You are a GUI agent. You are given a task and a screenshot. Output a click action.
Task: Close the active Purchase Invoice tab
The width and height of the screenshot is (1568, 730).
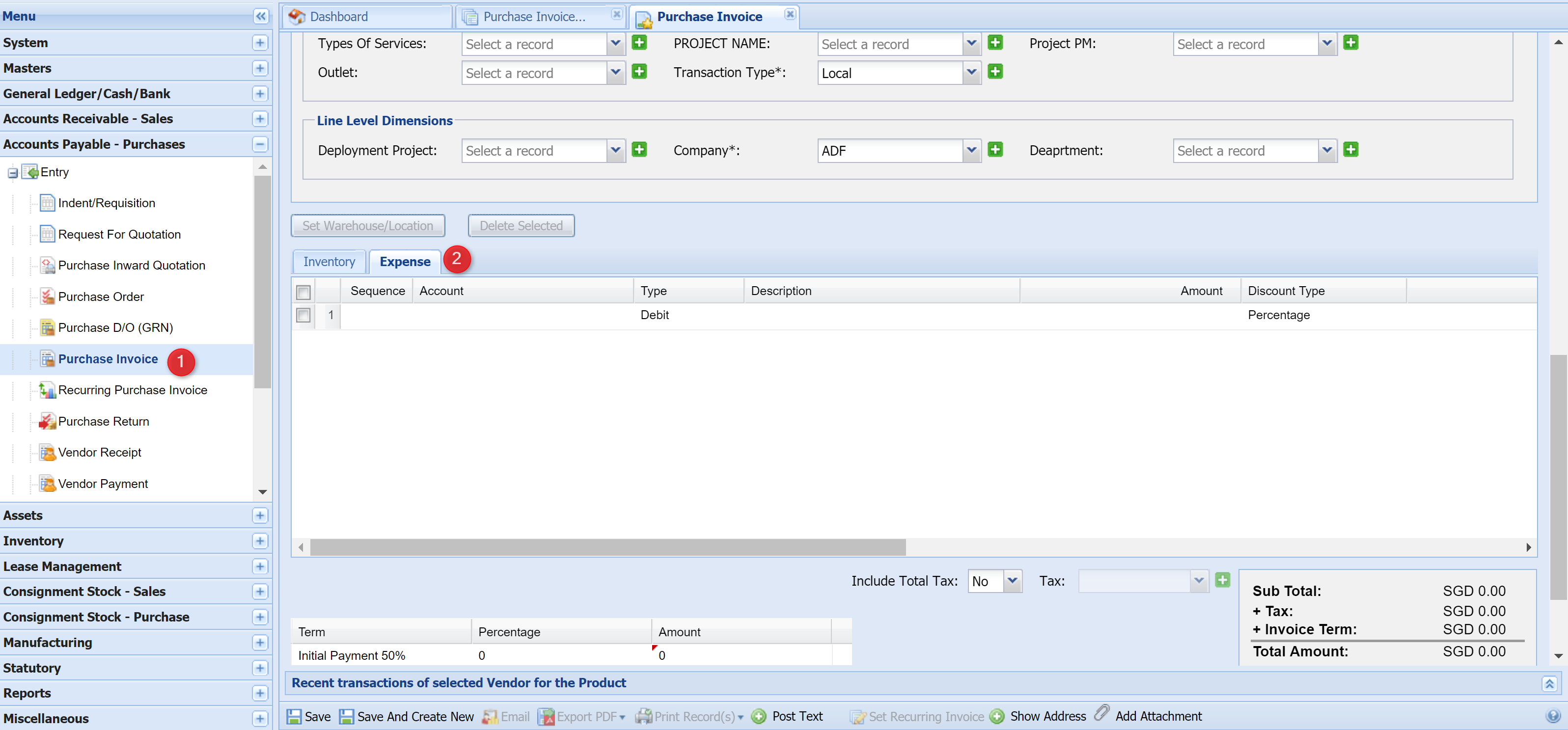(790, 14)
